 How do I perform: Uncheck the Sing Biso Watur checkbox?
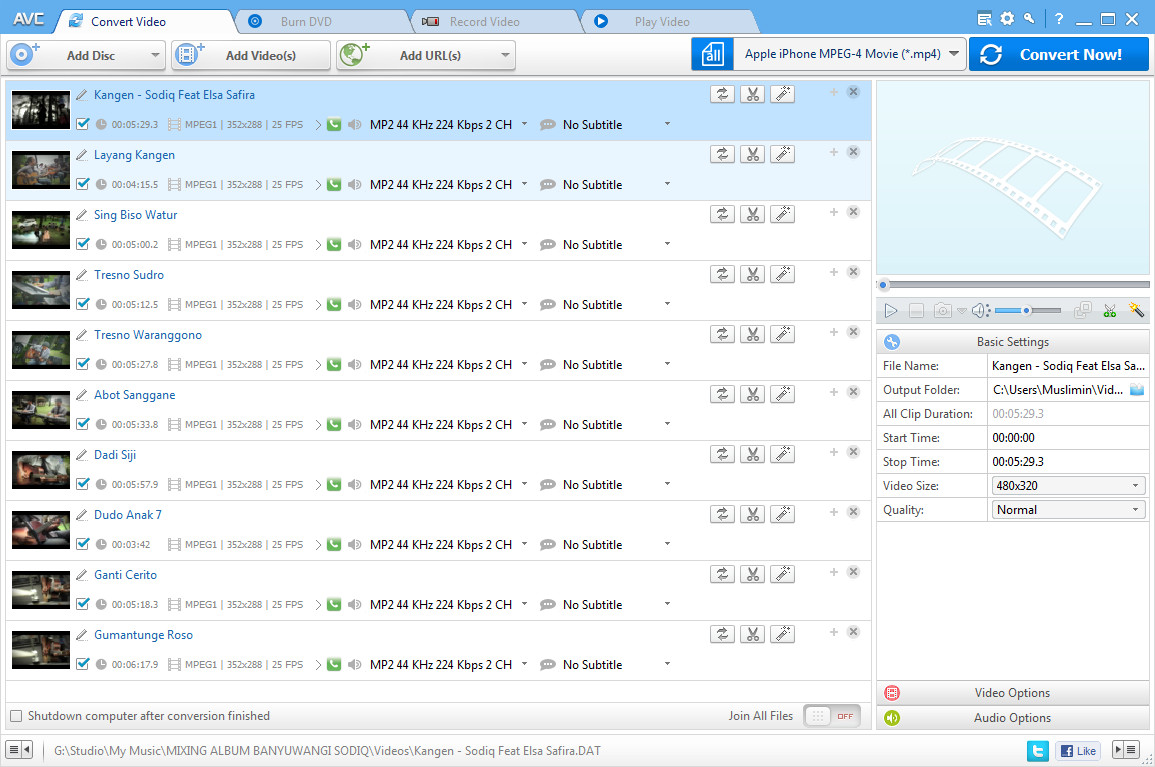[82, 244]
